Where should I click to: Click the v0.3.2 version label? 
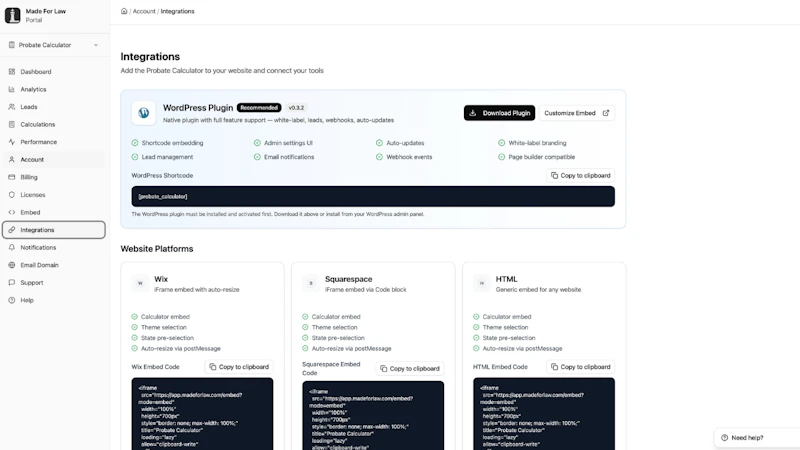point(296,108)
